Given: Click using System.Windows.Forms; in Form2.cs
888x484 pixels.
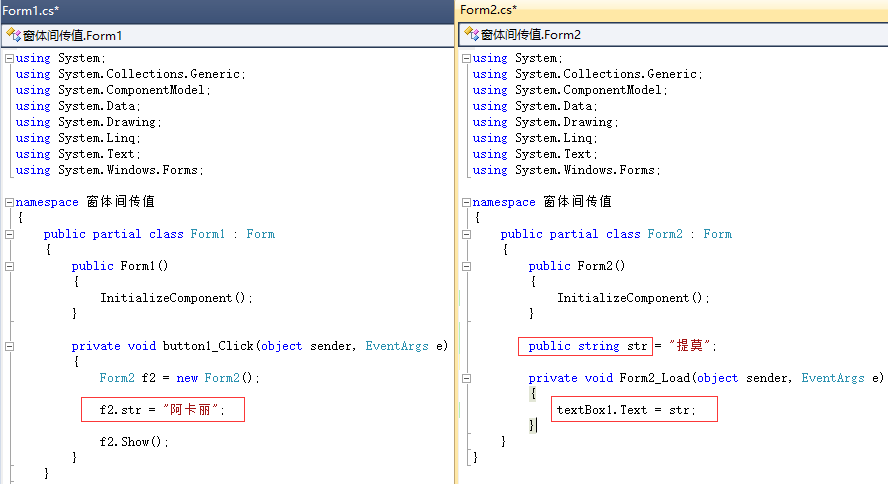Looking at the screenshot, I should click(566, 170).
